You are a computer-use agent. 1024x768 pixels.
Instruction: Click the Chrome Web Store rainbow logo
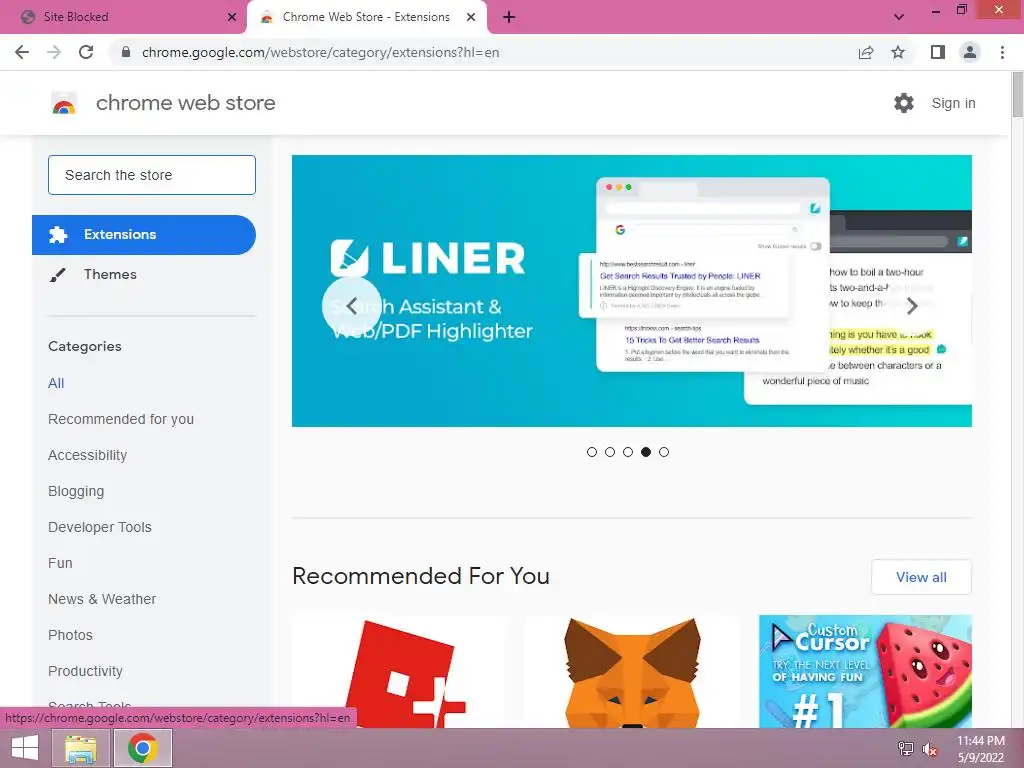64,103
